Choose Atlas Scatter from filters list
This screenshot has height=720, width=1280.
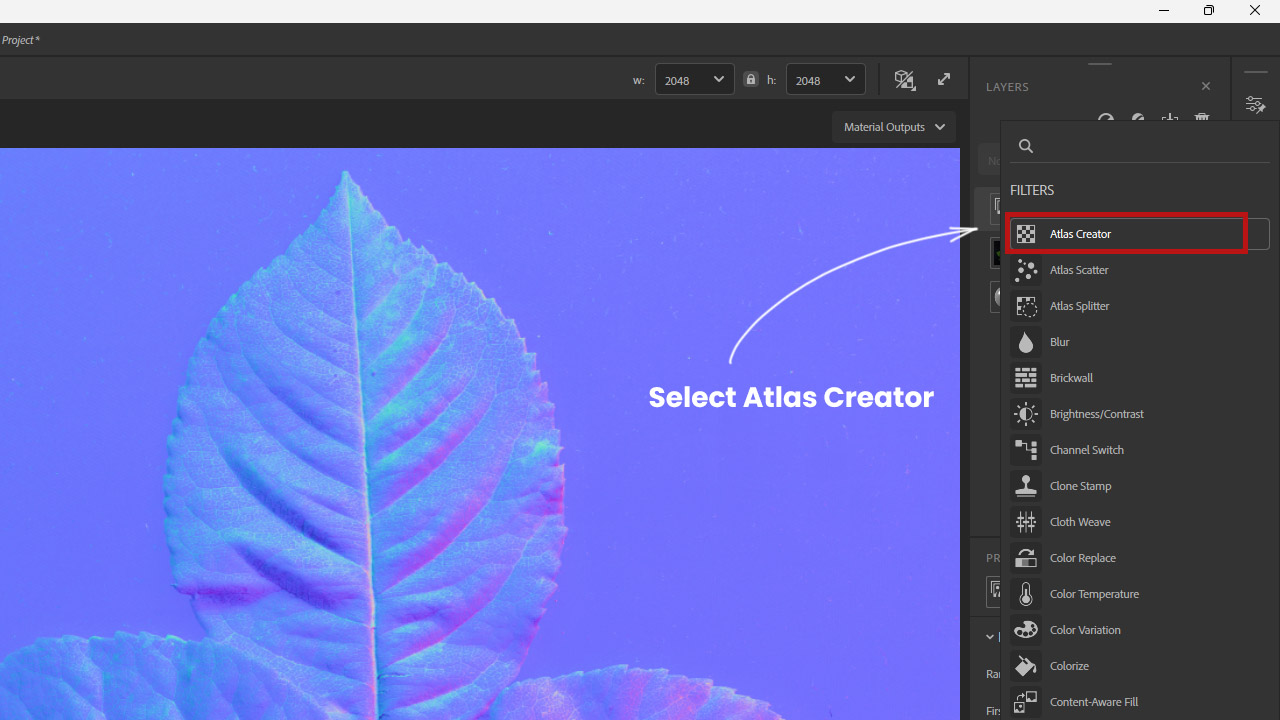pyautogui.click(x=1079, y=270)
